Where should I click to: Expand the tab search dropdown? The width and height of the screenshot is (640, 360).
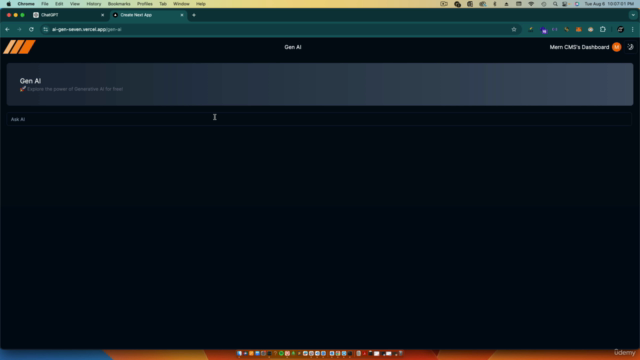click(633, 15)
